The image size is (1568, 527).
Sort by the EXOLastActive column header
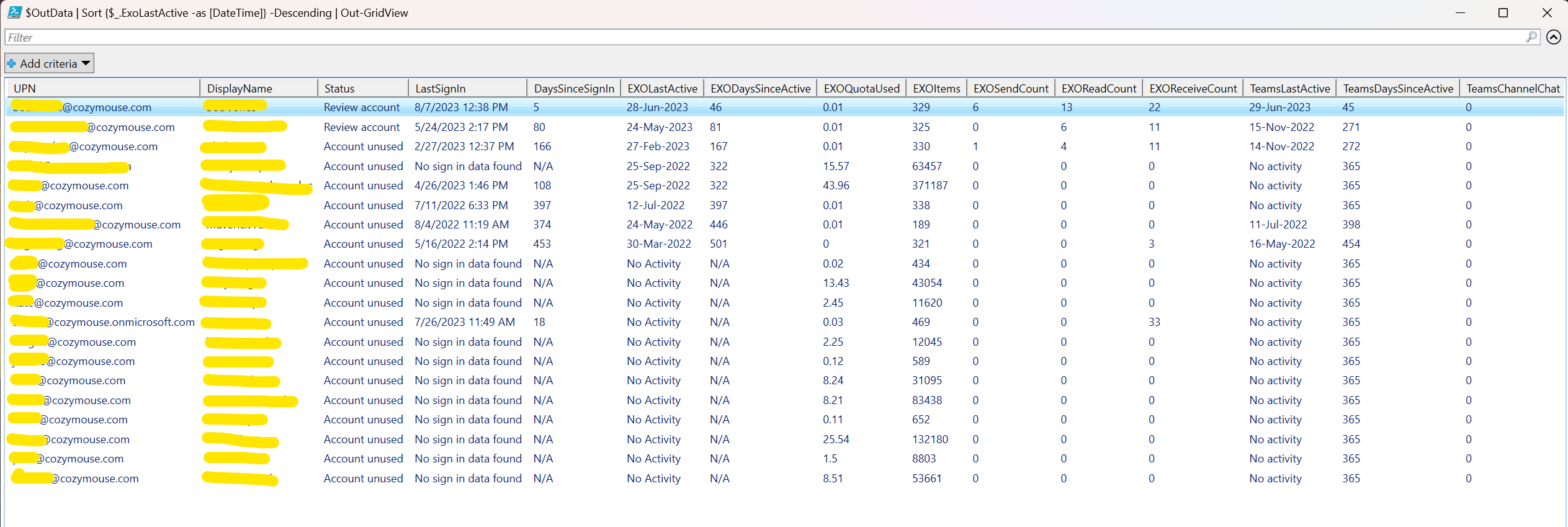coord(662,88)
